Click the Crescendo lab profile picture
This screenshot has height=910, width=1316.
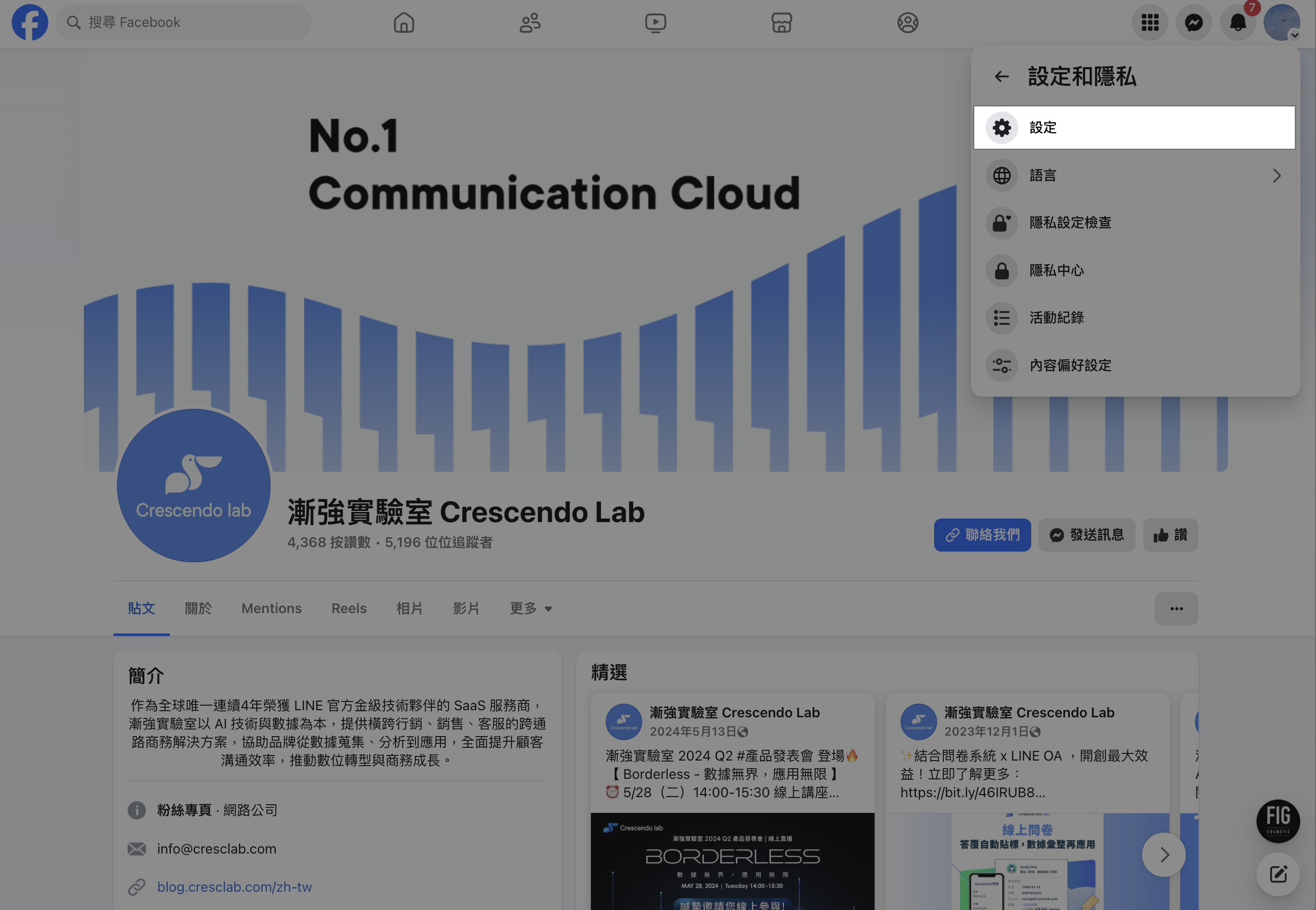pos(194,485)
